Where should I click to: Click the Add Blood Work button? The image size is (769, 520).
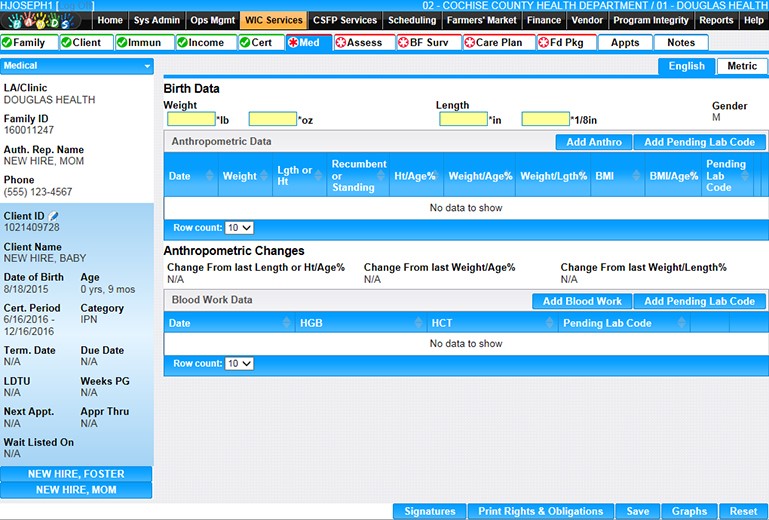tap(582, 301)
